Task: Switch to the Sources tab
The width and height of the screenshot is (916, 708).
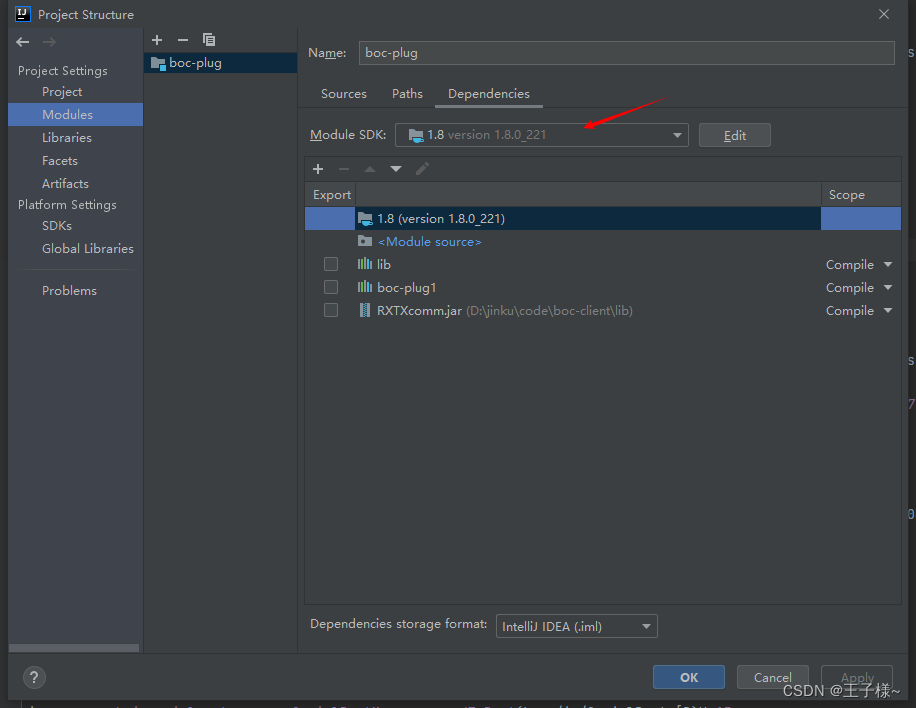Action: point(343,93)
